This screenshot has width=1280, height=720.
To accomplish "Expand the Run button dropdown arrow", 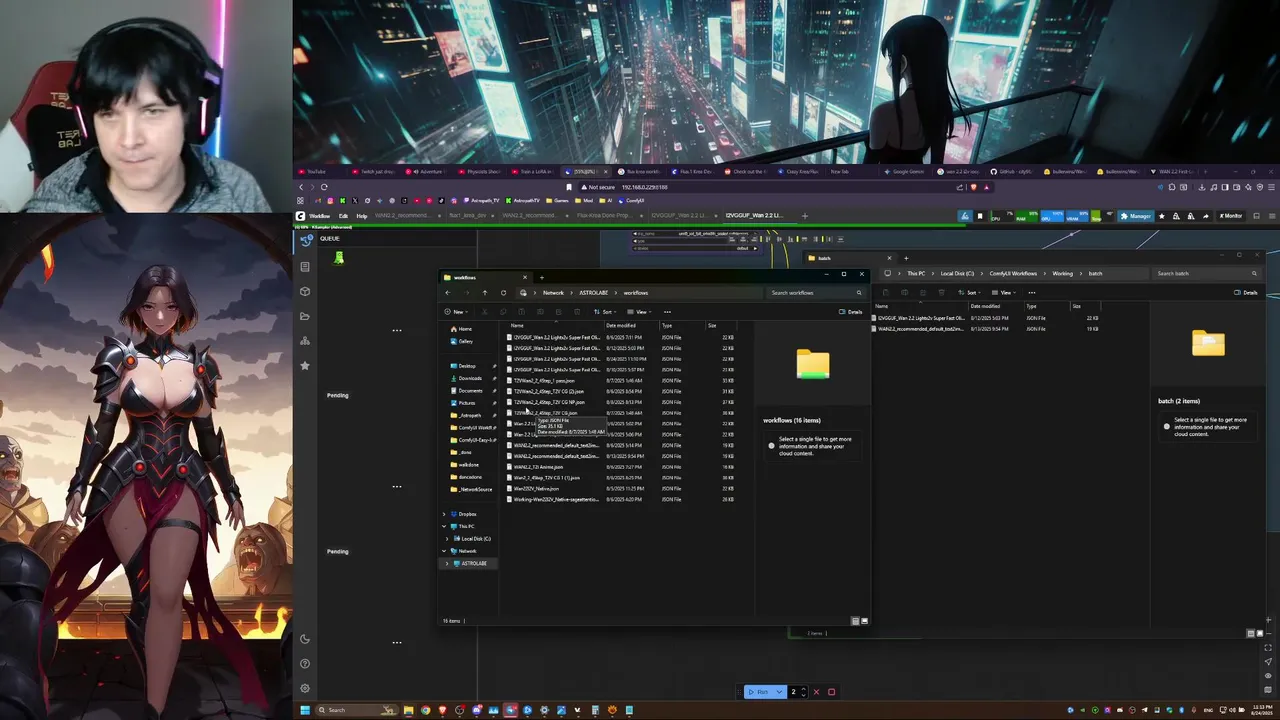I will click(779, 692).
